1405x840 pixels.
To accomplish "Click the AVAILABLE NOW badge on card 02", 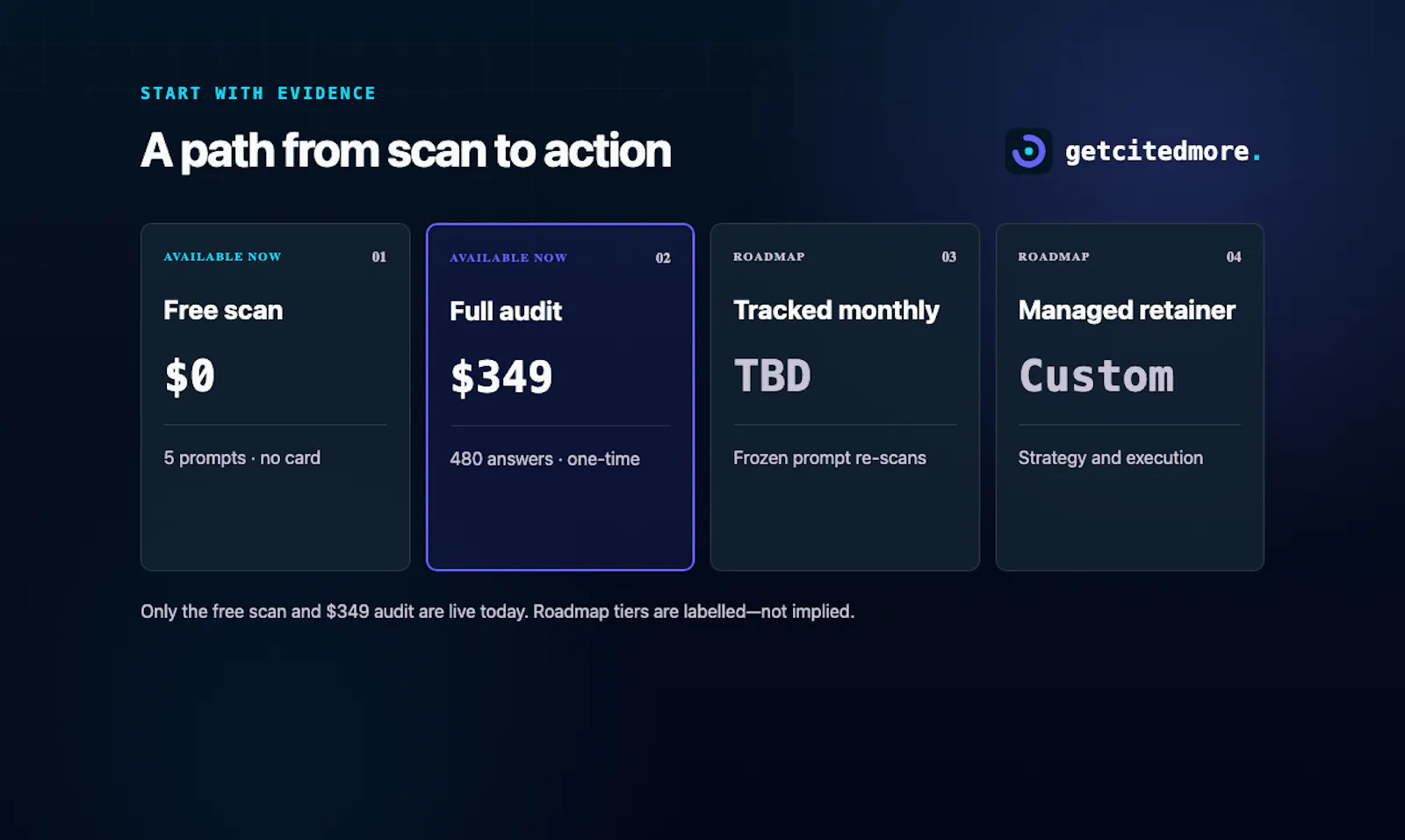I will pos(508,257).
